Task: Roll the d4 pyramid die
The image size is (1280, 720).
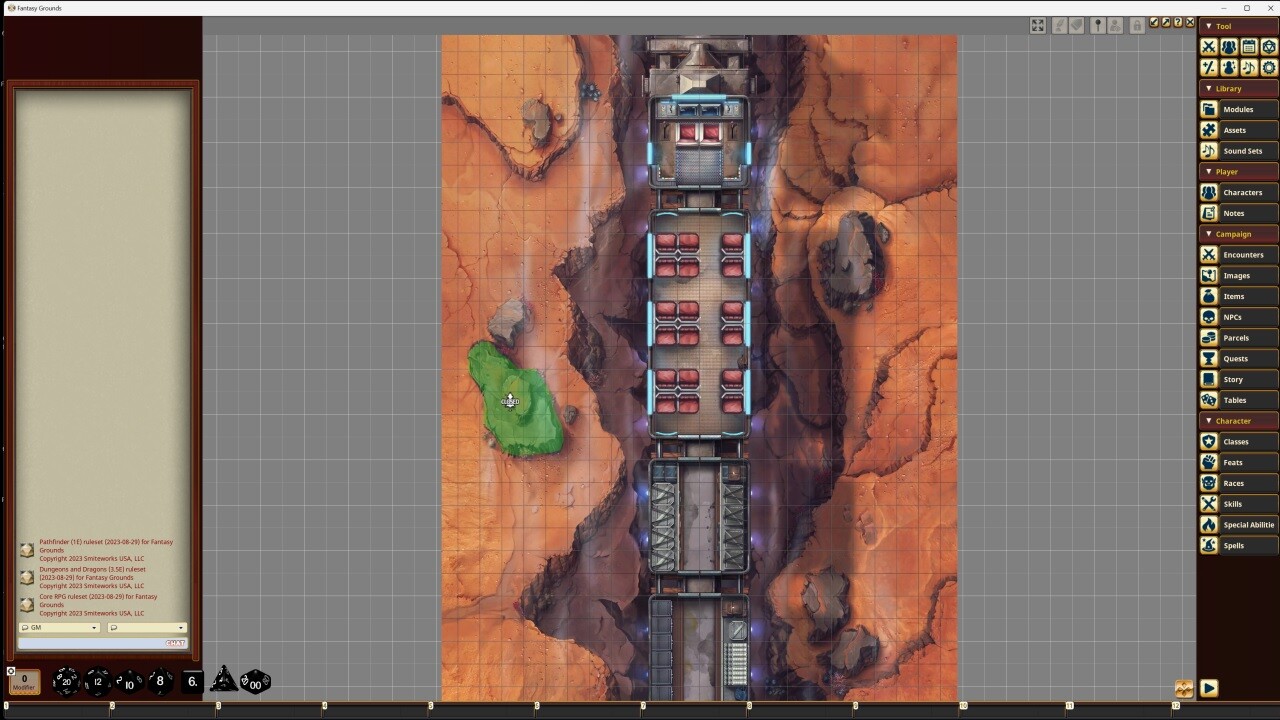Action: (x=224, y=681)
